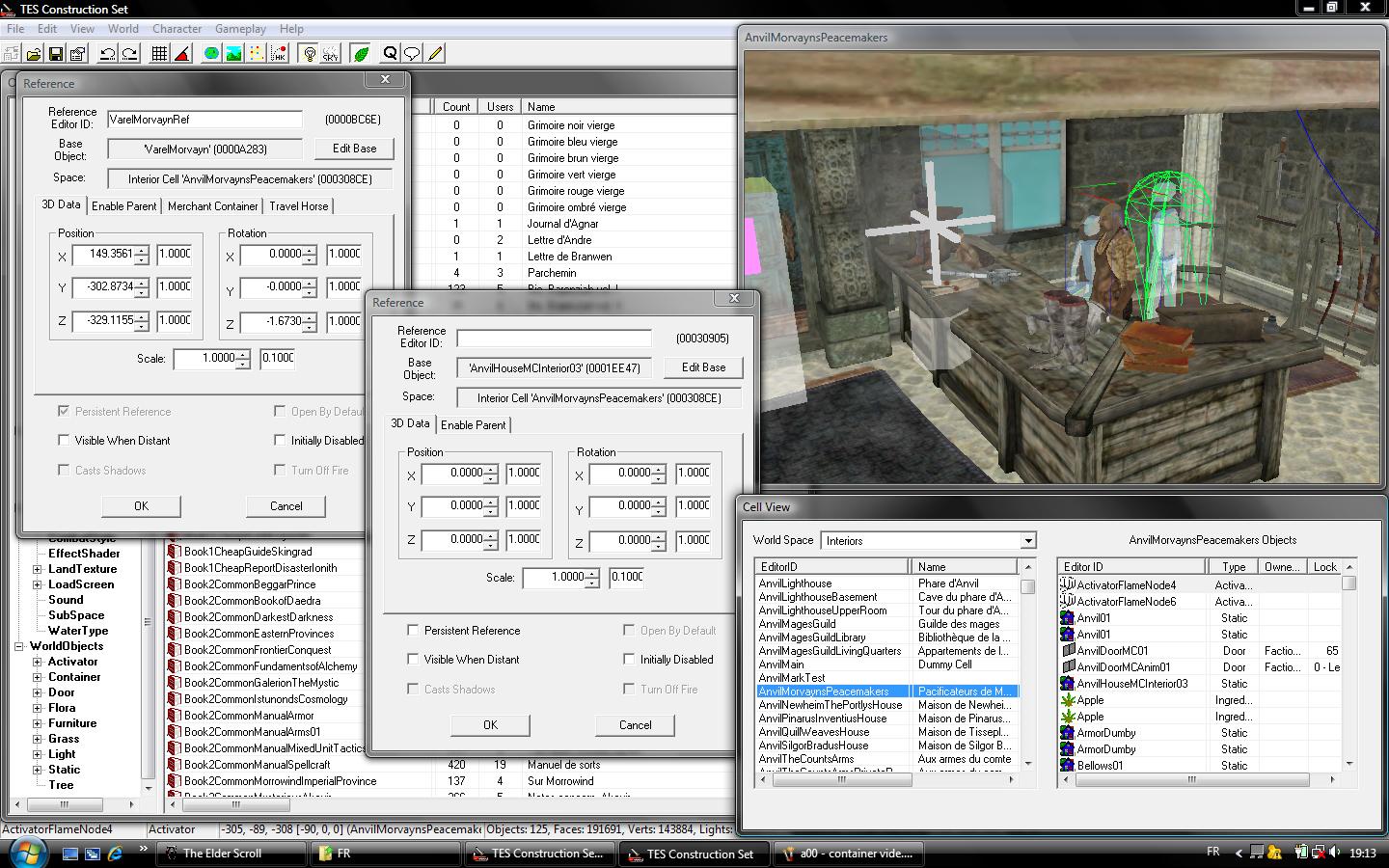Toggle the green leaf toolbar icon
1389x868 pixels.
(362, 54)
